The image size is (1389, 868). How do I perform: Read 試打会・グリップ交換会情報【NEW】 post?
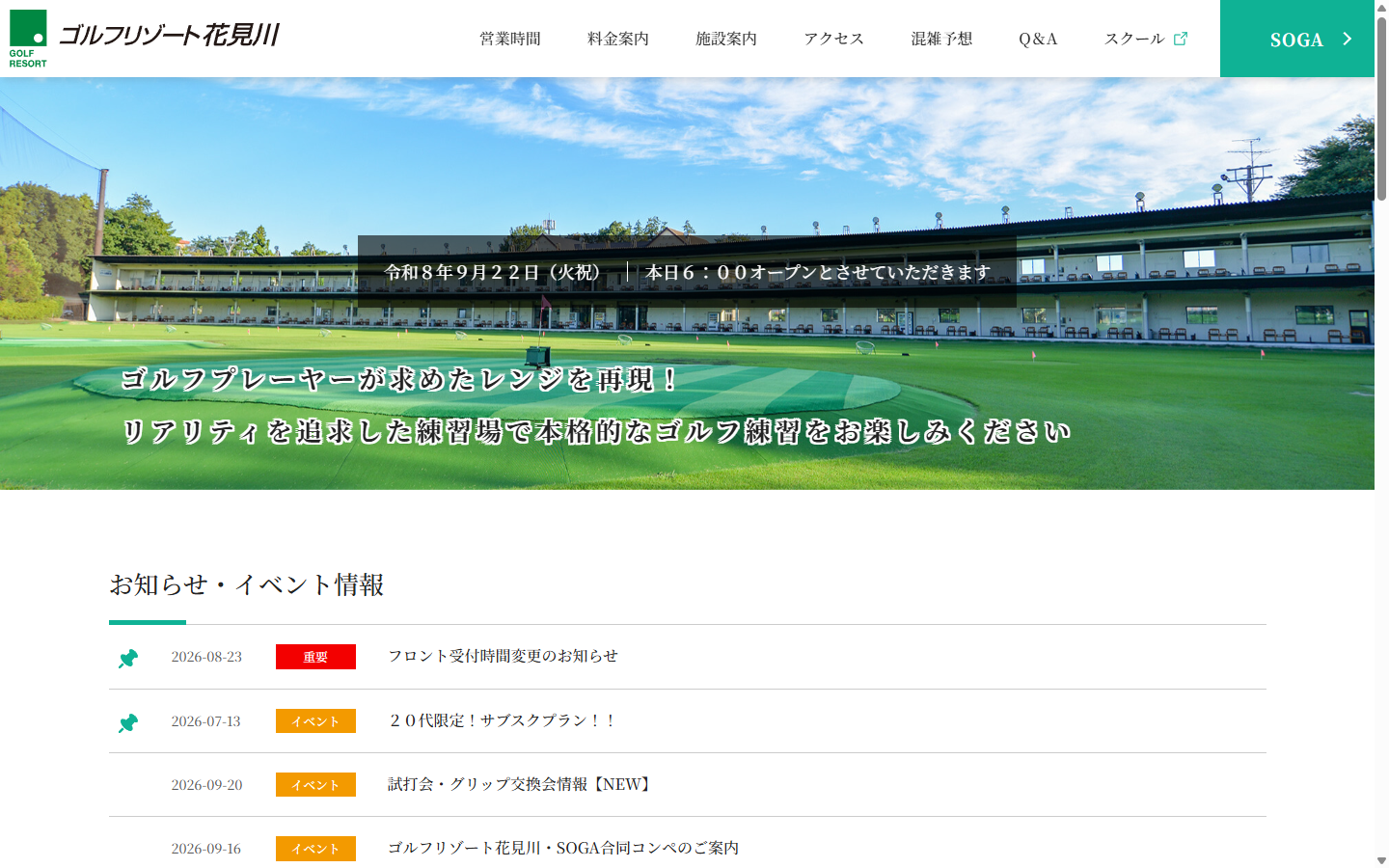point(522,784)
